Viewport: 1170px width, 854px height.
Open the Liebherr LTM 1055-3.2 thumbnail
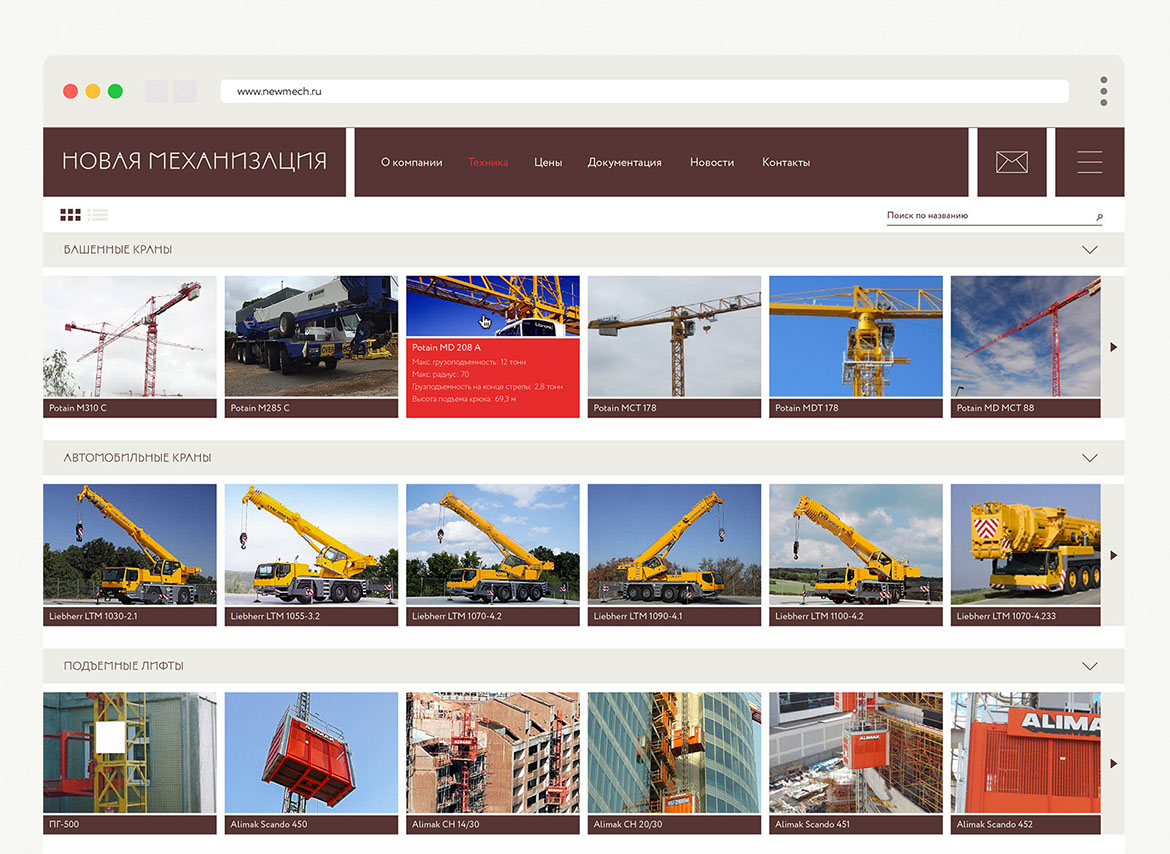pos(311,554)
